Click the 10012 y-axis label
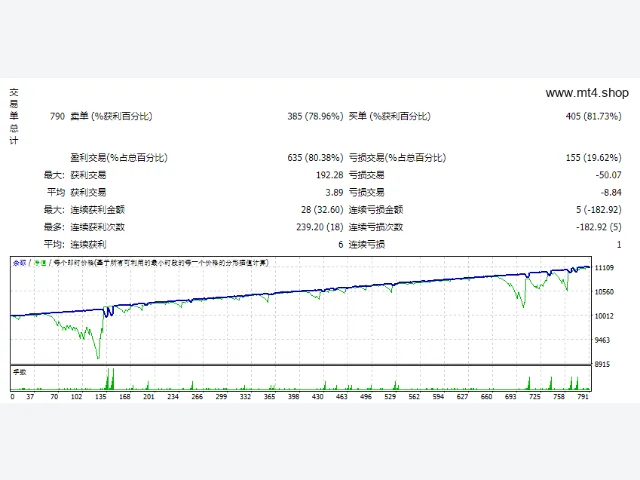Viewport: 640px width, 480px height. (x=604, y=316)
